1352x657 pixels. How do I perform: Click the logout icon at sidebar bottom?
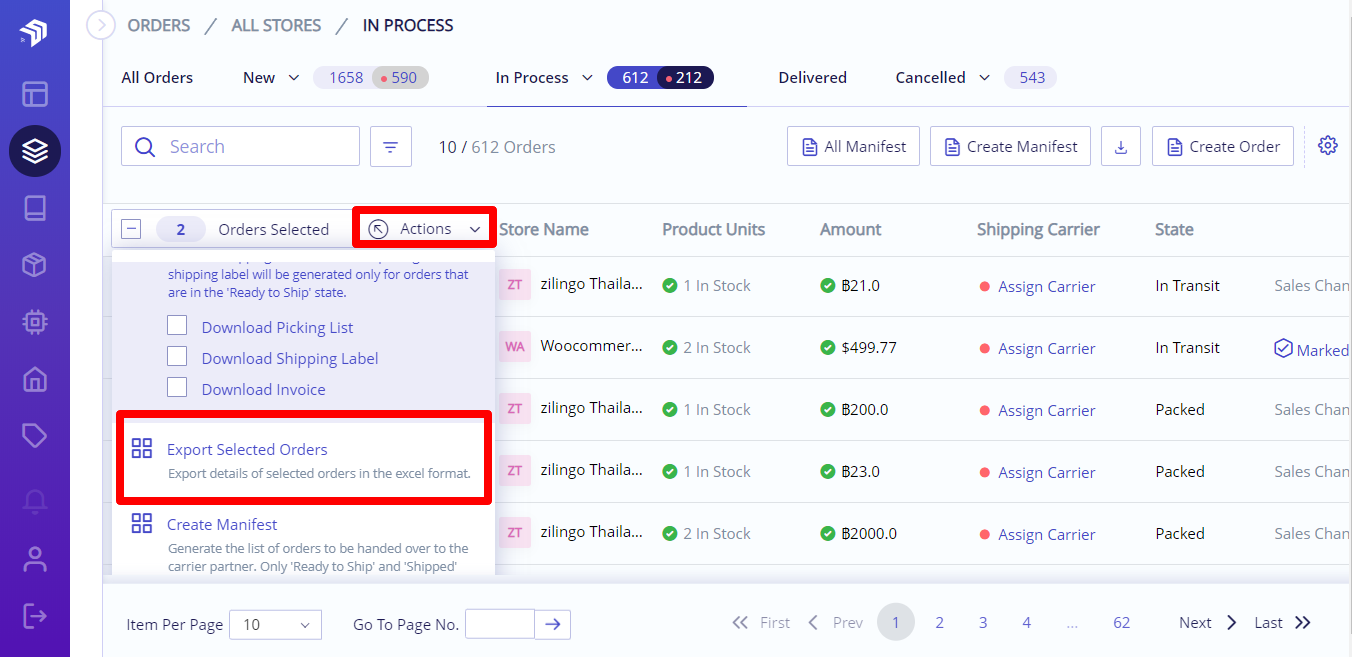coord(35,616)
